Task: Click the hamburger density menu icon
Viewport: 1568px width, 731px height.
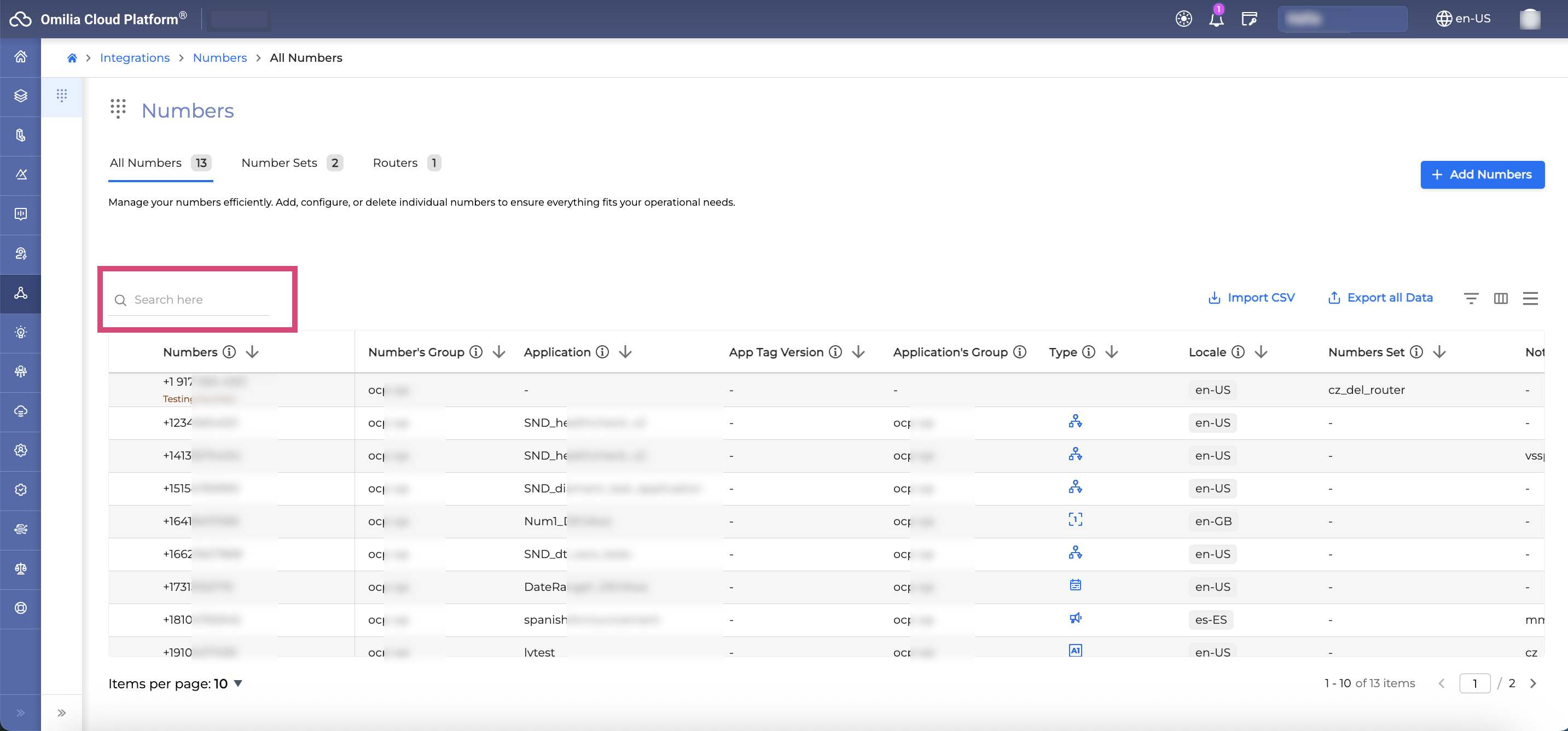Action: (x=1530, y=298)
